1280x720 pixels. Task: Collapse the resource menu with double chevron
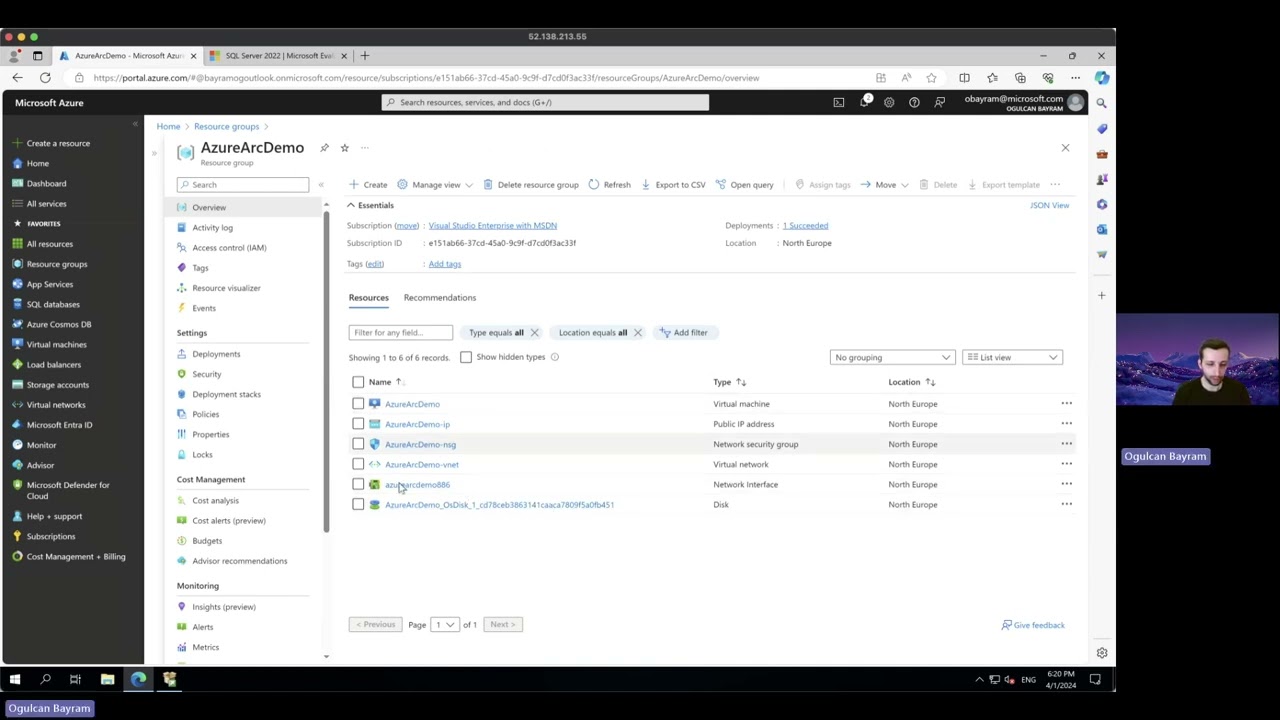321,185
